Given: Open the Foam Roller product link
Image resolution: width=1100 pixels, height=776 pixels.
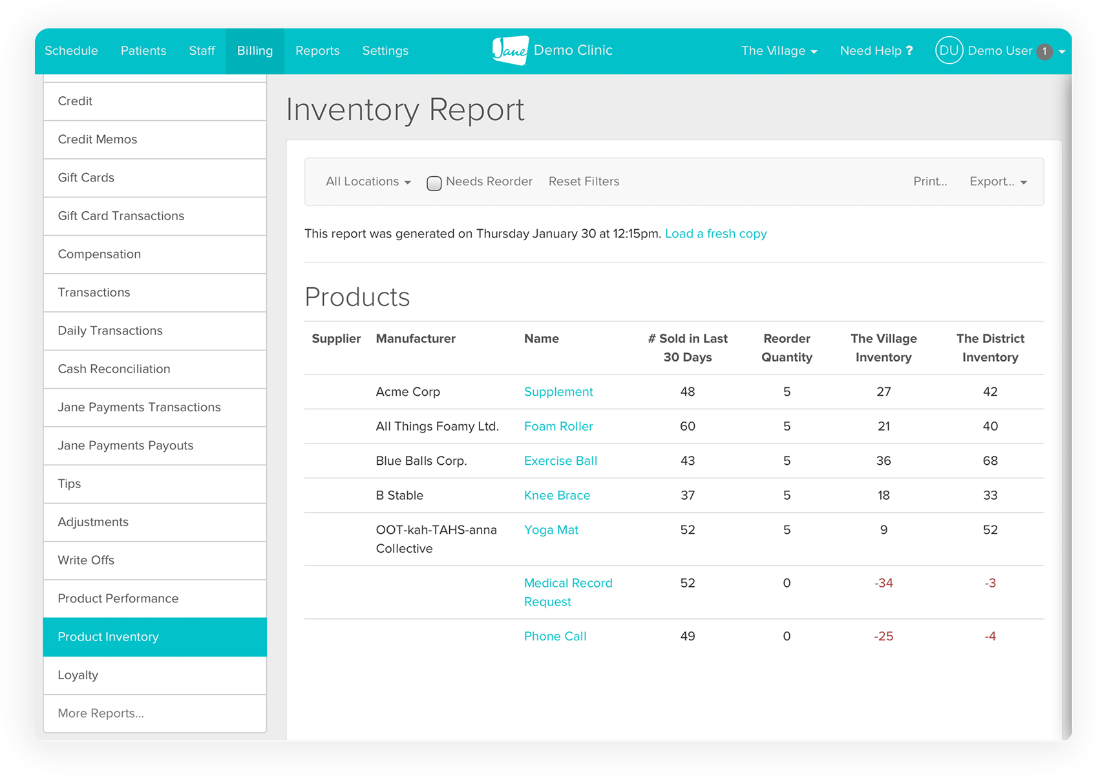Looking at the screenshot, I should click(558, 426).
